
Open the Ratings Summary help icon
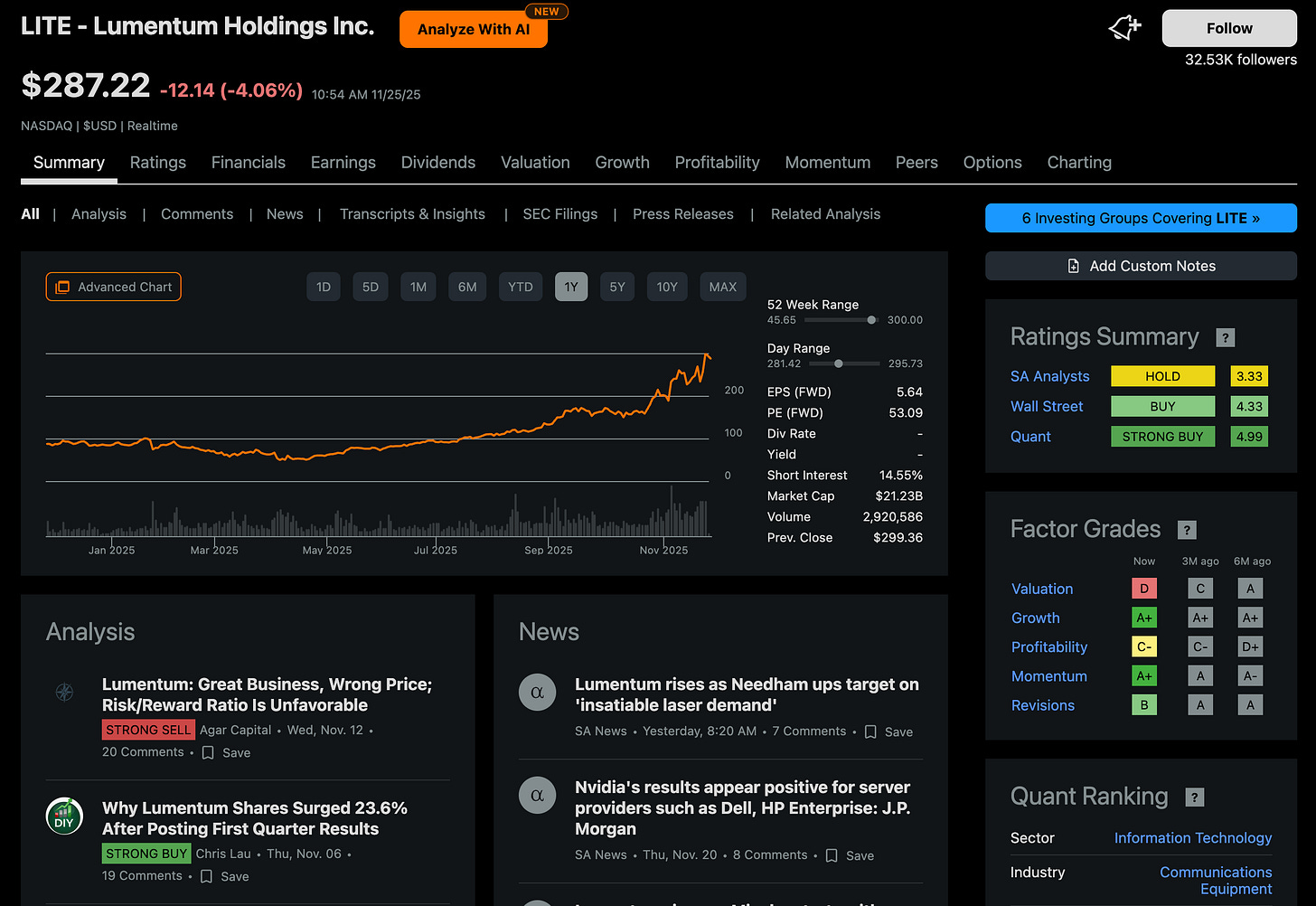point(1226,337)
